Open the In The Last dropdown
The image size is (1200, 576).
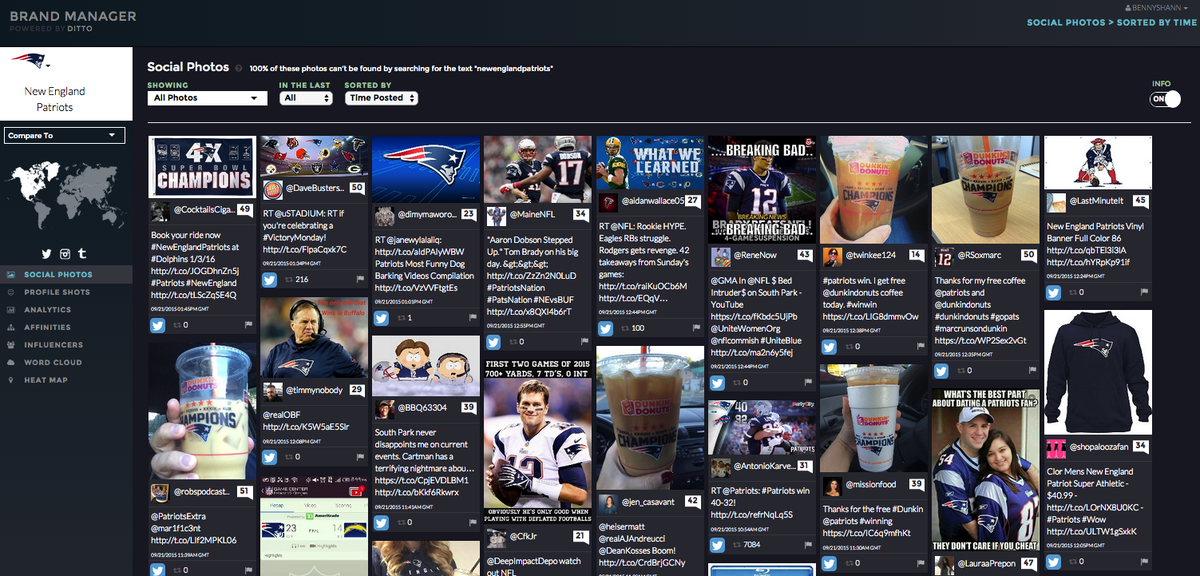point(305,98)
